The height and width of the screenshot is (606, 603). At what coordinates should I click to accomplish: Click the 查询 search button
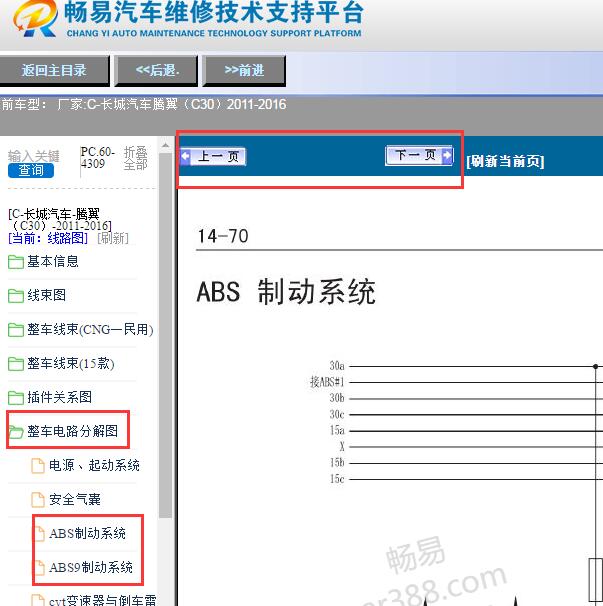(31, 170)
